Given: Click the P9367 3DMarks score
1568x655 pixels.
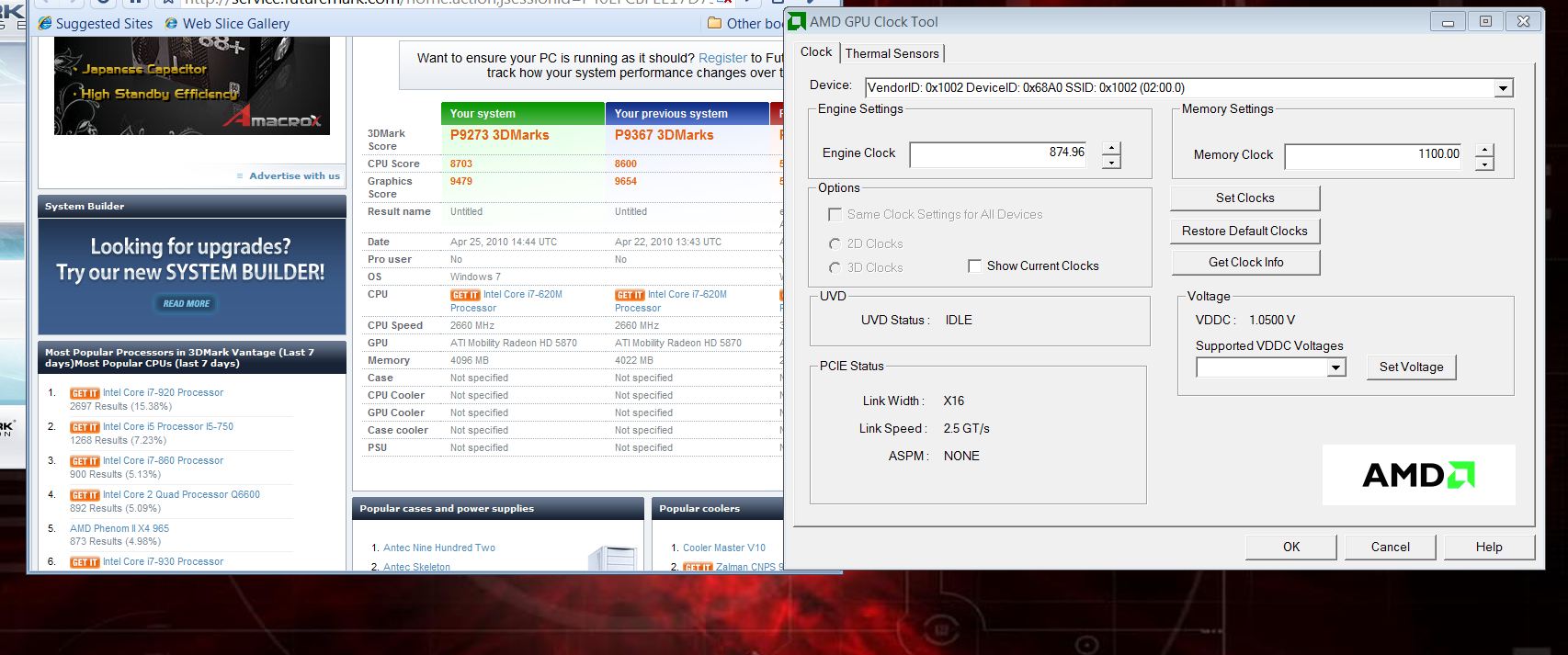Looking at the screenshot, I should 664,135.
